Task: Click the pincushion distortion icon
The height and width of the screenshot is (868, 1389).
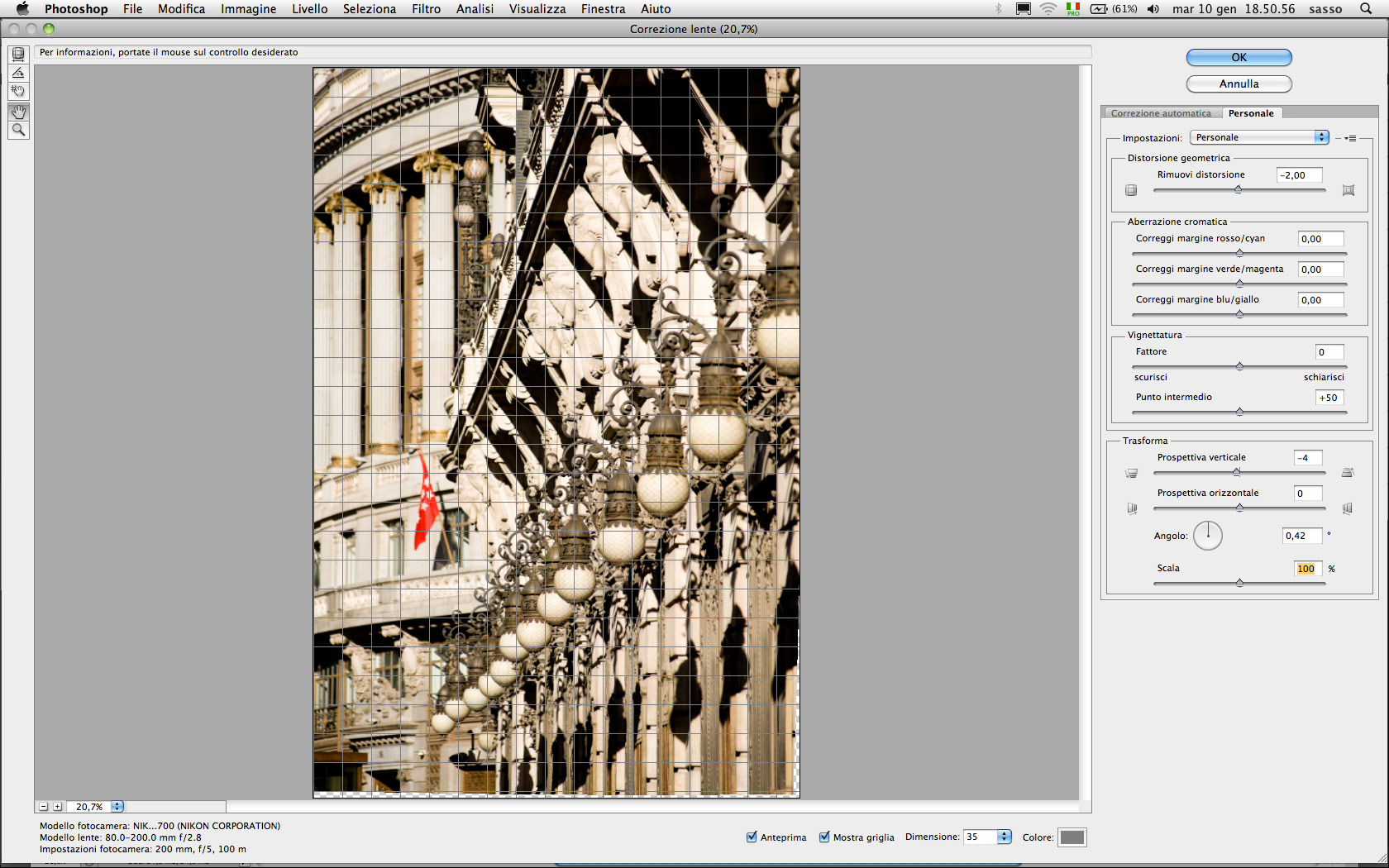Action: (x=1348, y=190)
